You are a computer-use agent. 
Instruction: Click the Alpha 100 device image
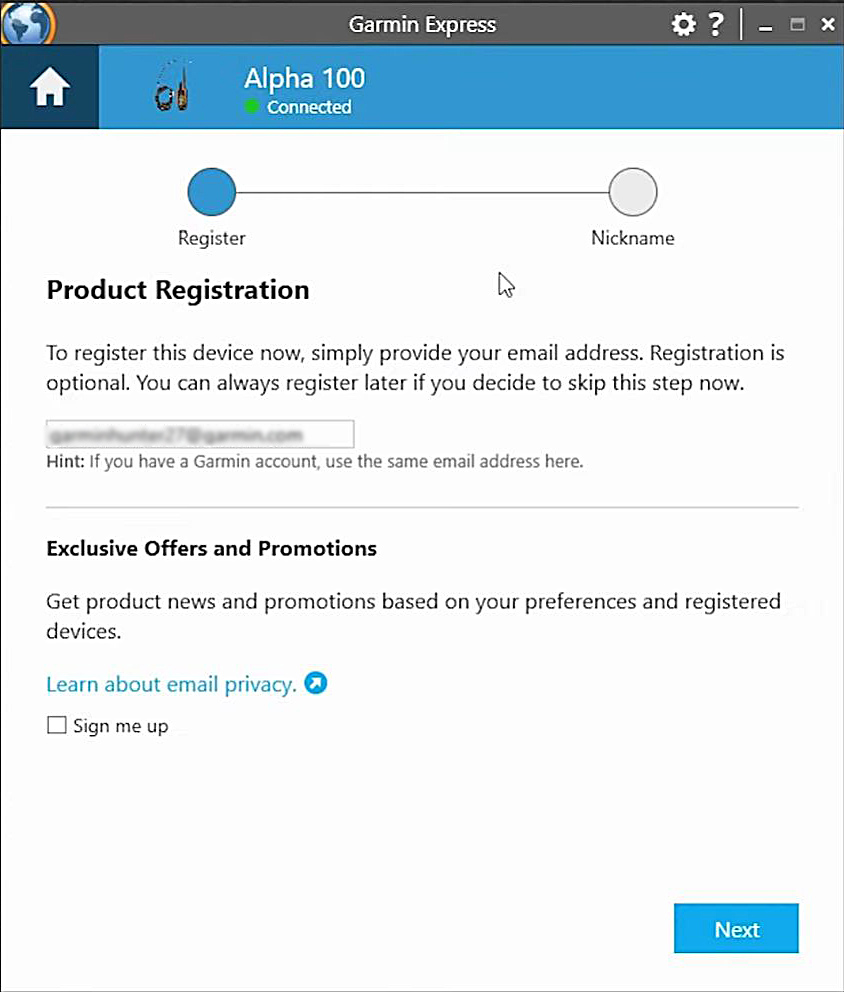[x=171, y=85]
